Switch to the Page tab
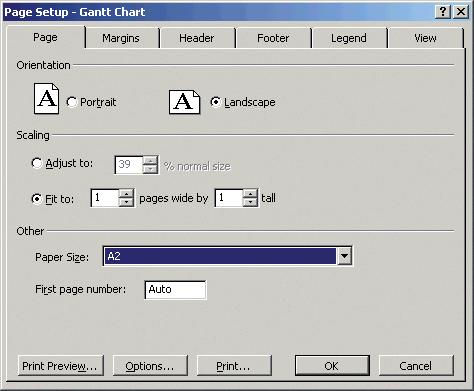This screenshot has width=474, height=391. pos(45,37)
